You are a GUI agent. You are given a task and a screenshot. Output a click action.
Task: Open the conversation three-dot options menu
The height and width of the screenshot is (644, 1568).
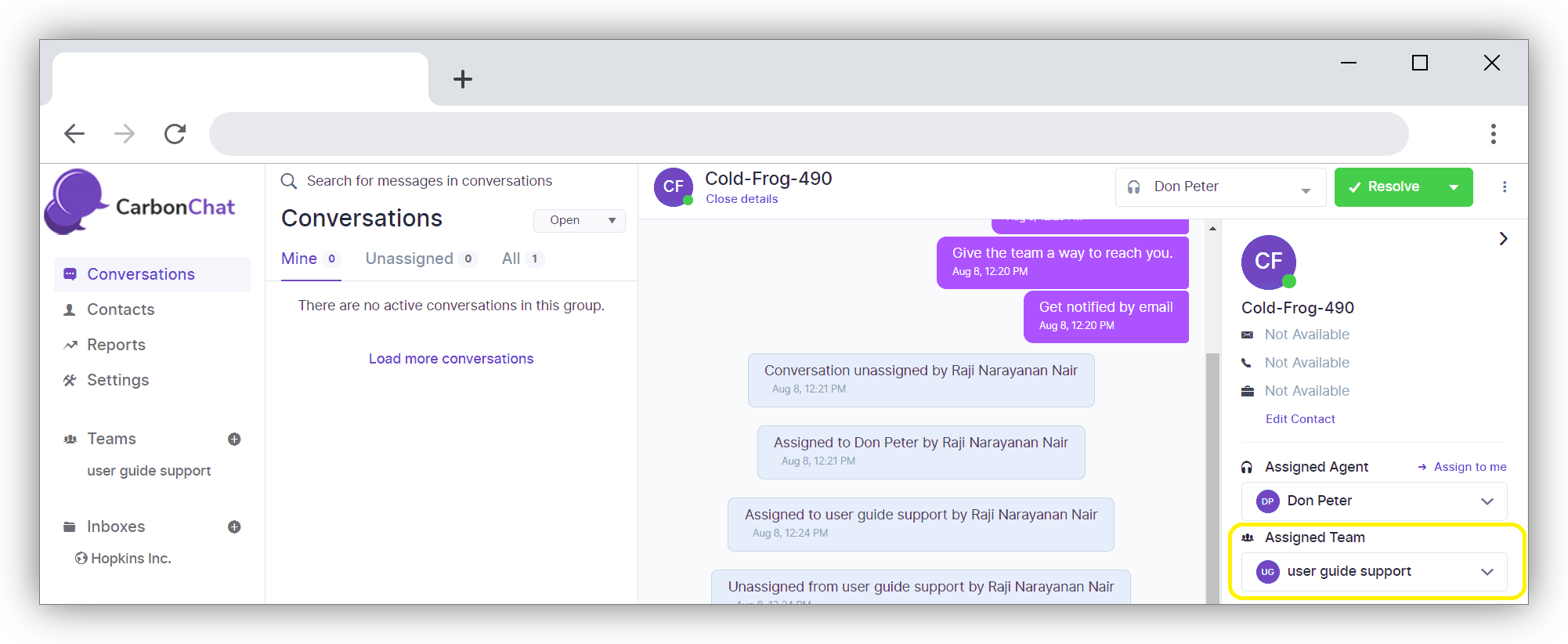[x=1505, y=187]
